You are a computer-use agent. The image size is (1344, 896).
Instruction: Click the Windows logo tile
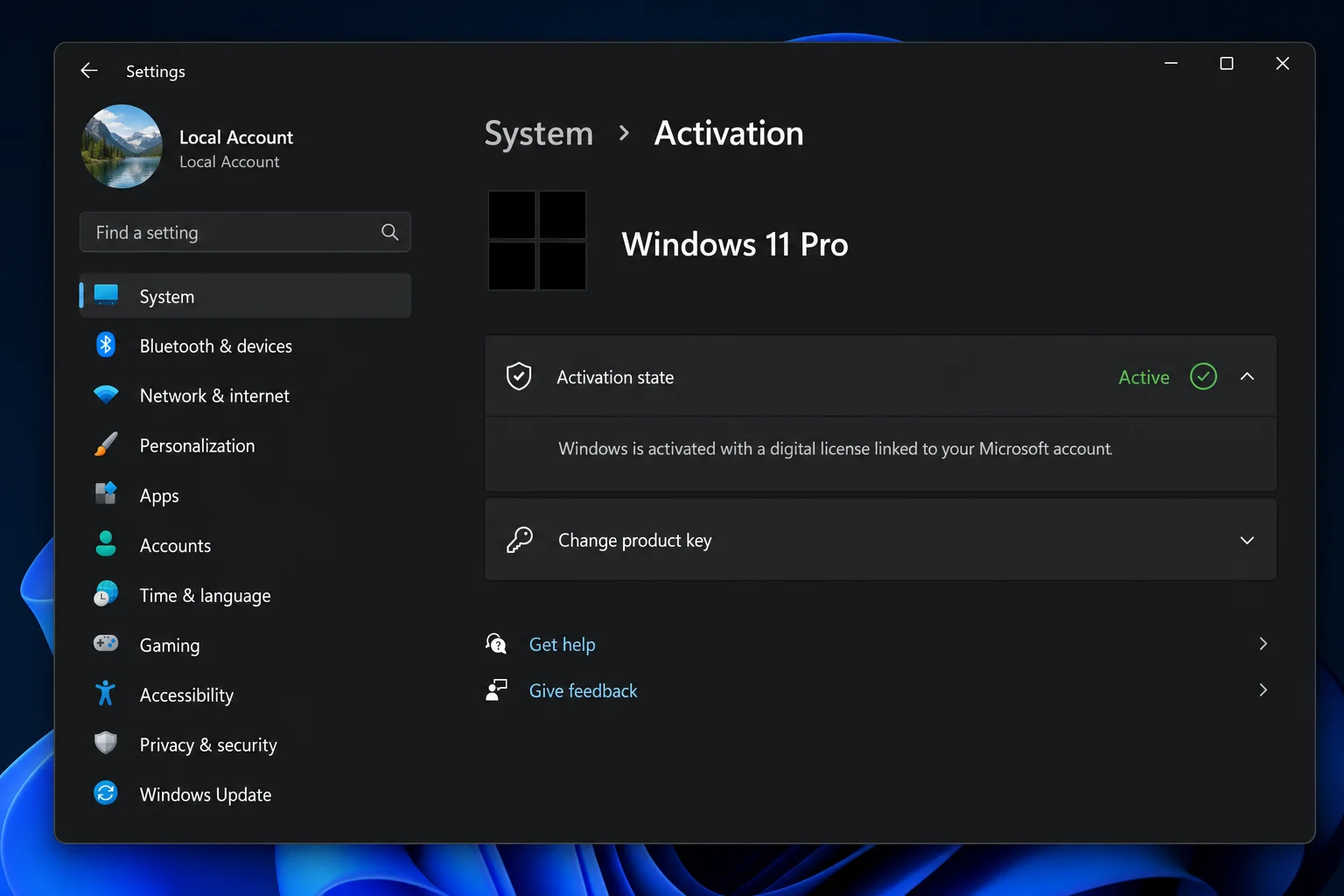[x=537, y=241]
